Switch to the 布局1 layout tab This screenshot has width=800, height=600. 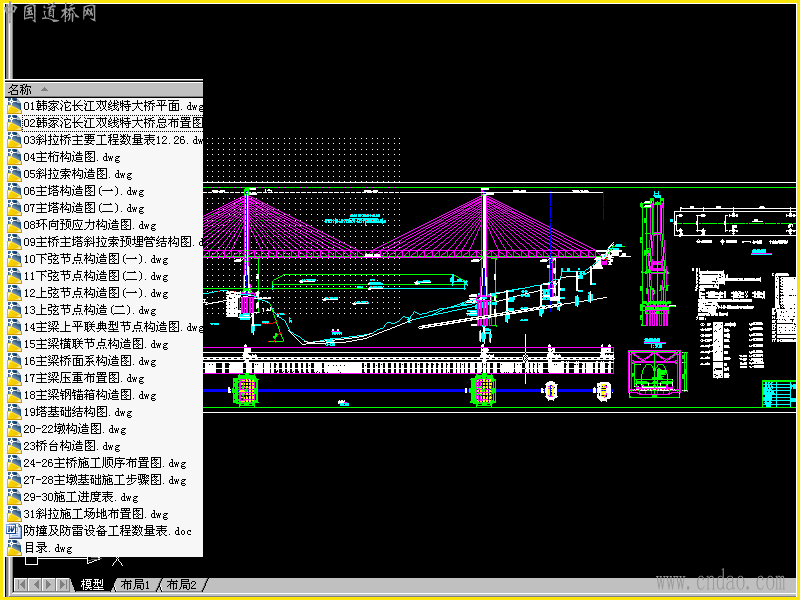click(x=136, y=584)
